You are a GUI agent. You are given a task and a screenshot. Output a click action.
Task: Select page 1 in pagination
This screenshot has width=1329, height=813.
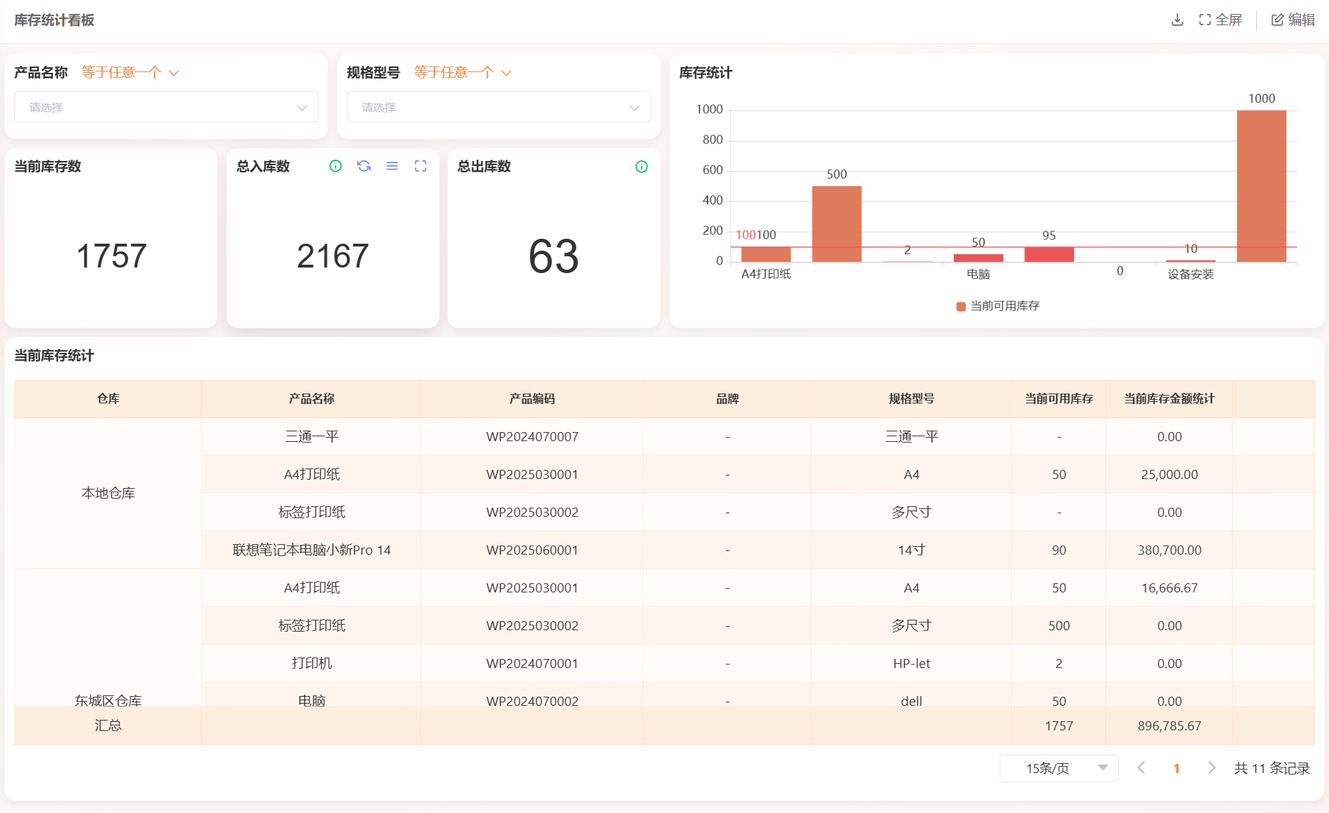point(1176,768)
